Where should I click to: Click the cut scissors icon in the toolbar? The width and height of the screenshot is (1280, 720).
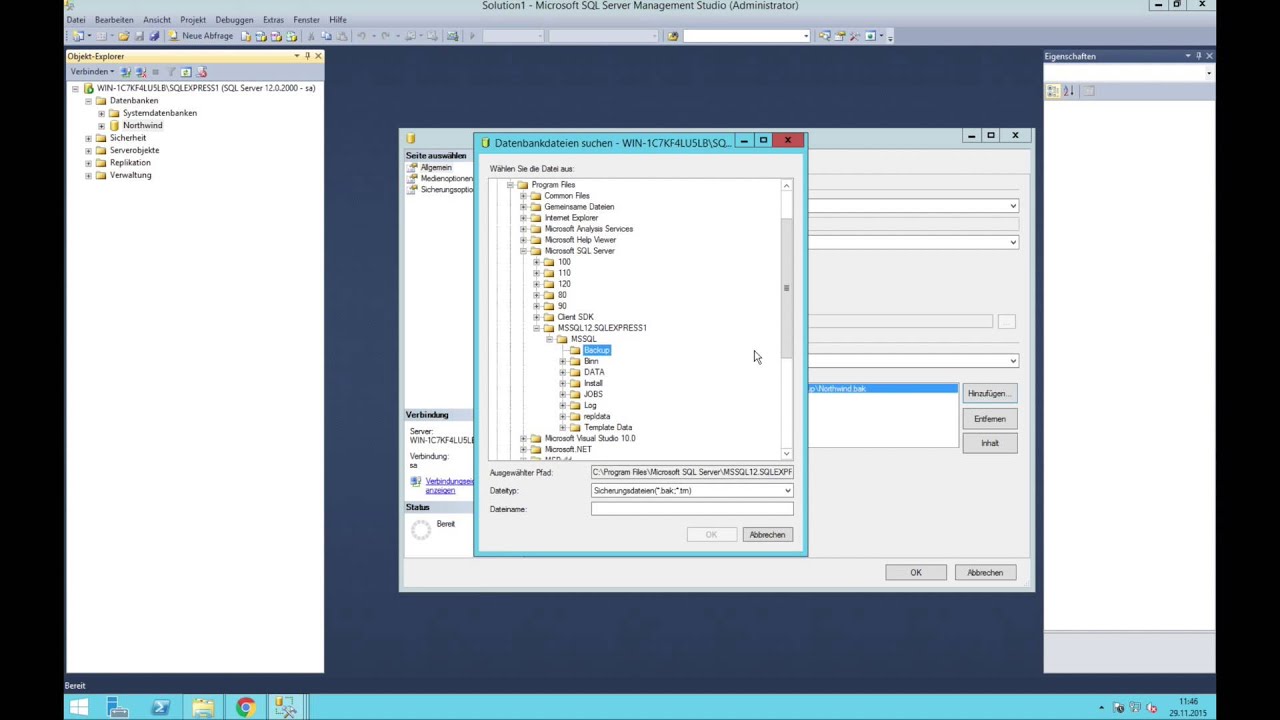[x=311, y=36]
